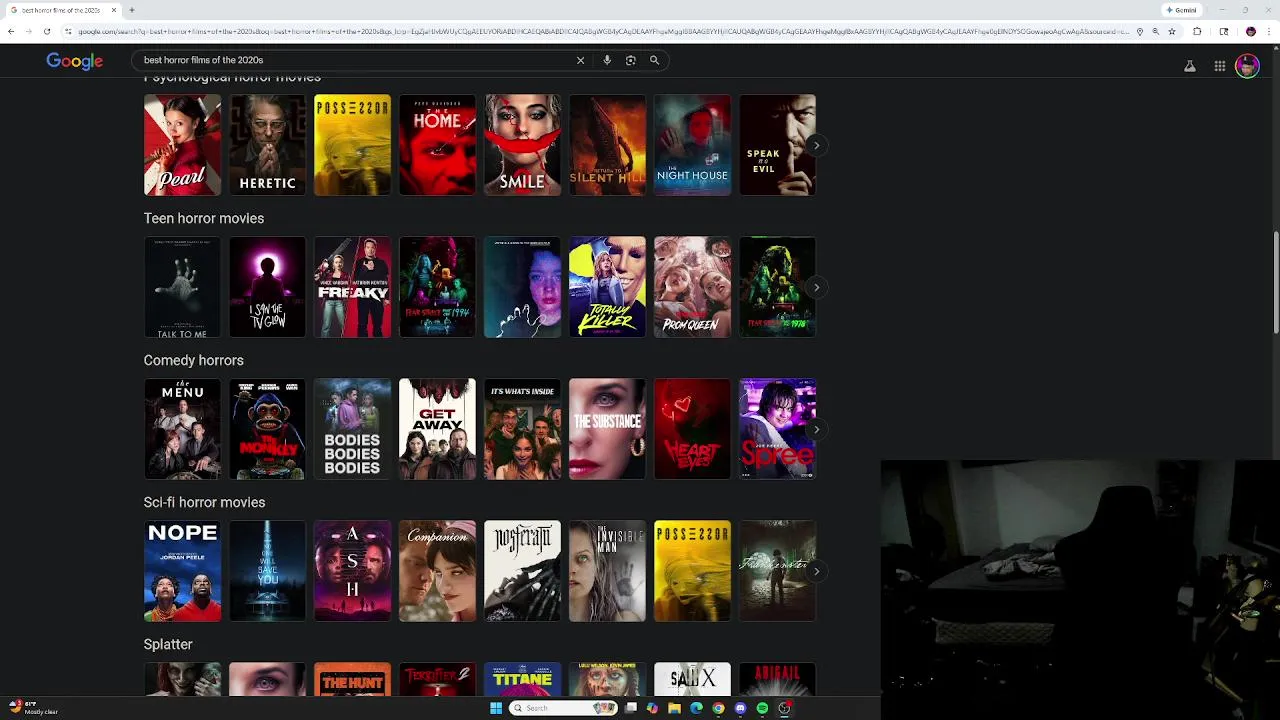Image resolution: width=1280 pixels, height=720 pixels.
Task: Open the Nope movie poster
Action: [182, 571]
